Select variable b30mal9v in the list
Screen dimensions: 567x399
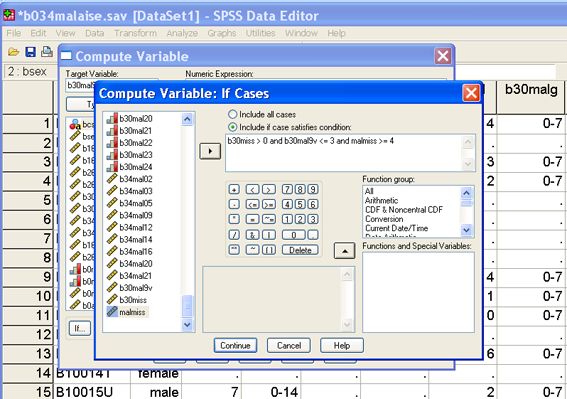click(x=129, y=288)
